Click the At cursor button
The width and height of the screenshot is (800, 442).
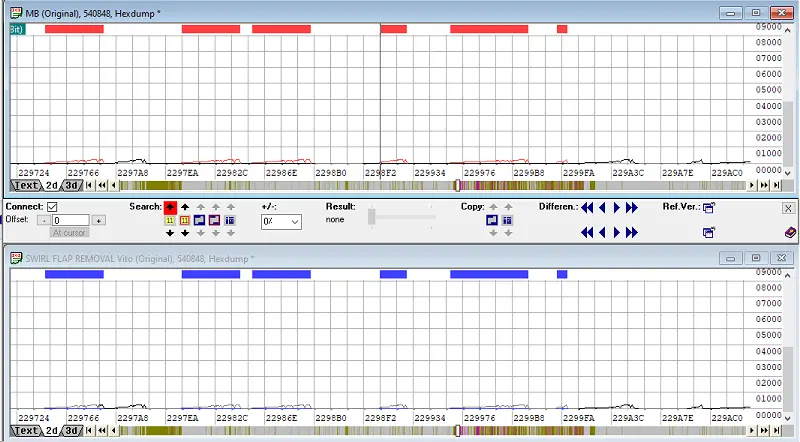click(x=70, y=233)
